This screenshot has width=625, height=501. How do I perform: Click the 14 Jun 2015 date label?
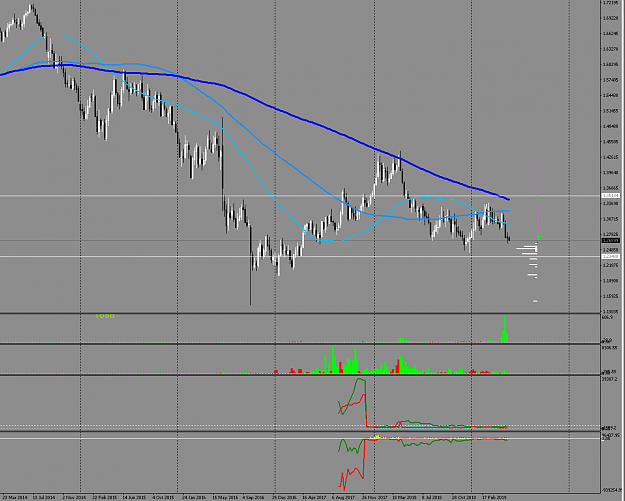pos(134,498)
